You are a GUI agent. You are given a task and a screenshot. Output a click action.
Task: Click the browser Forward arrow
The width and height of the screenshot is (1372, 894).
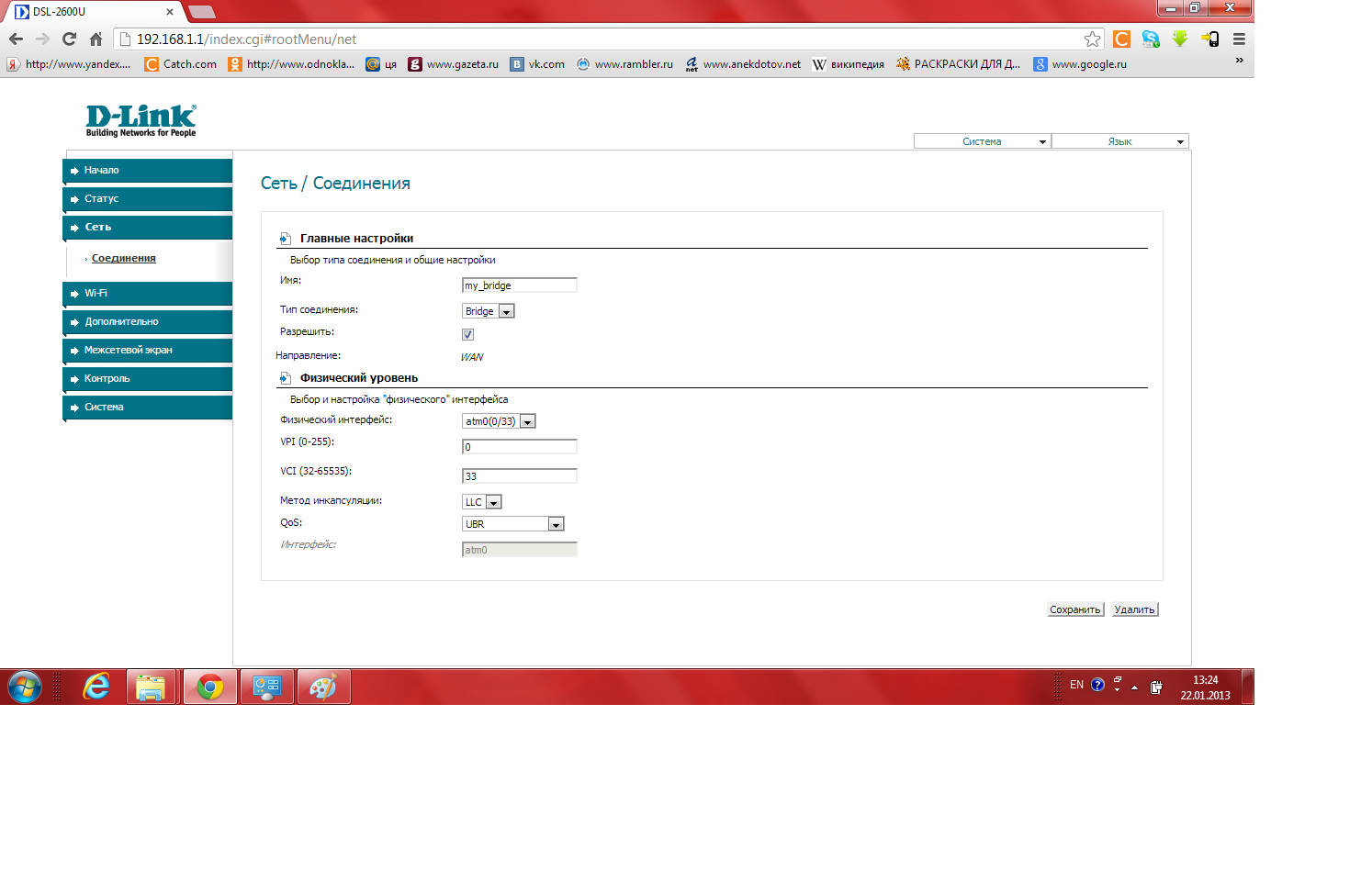coord(42,39)
